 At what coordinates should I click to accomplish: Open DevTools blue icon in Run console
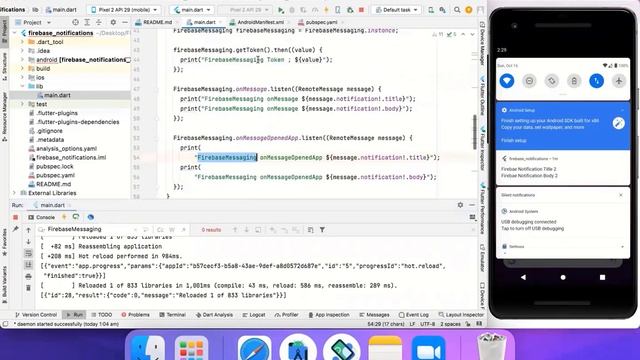[x=91, y=217]
